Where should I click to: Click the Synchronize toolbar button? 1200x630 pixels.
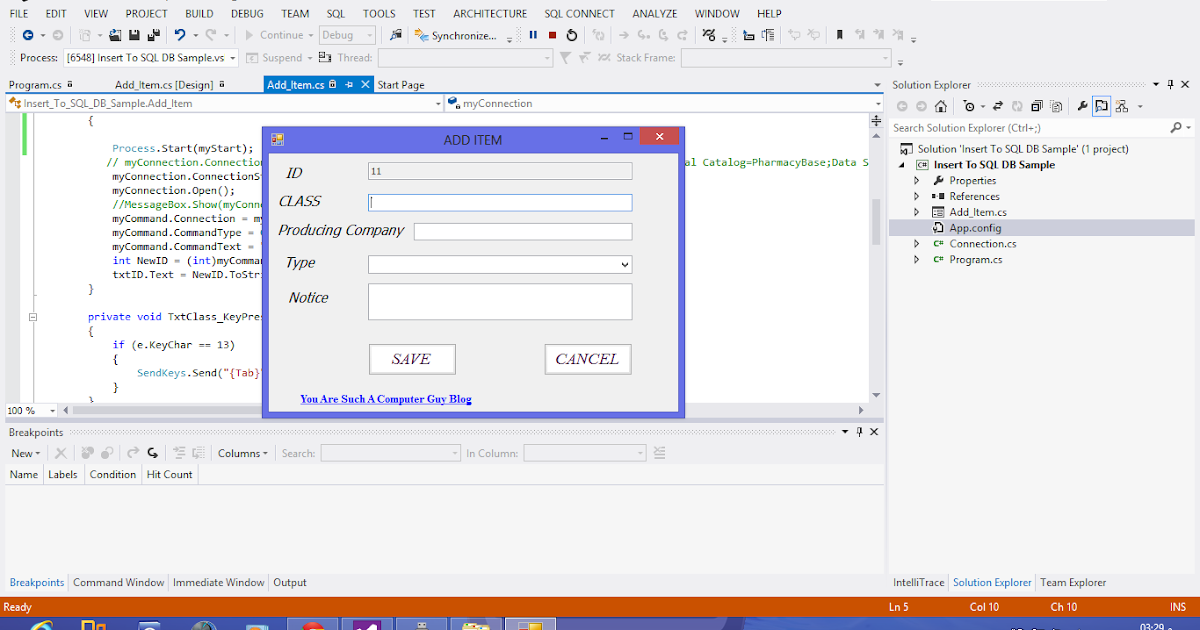tap(456, 35)
